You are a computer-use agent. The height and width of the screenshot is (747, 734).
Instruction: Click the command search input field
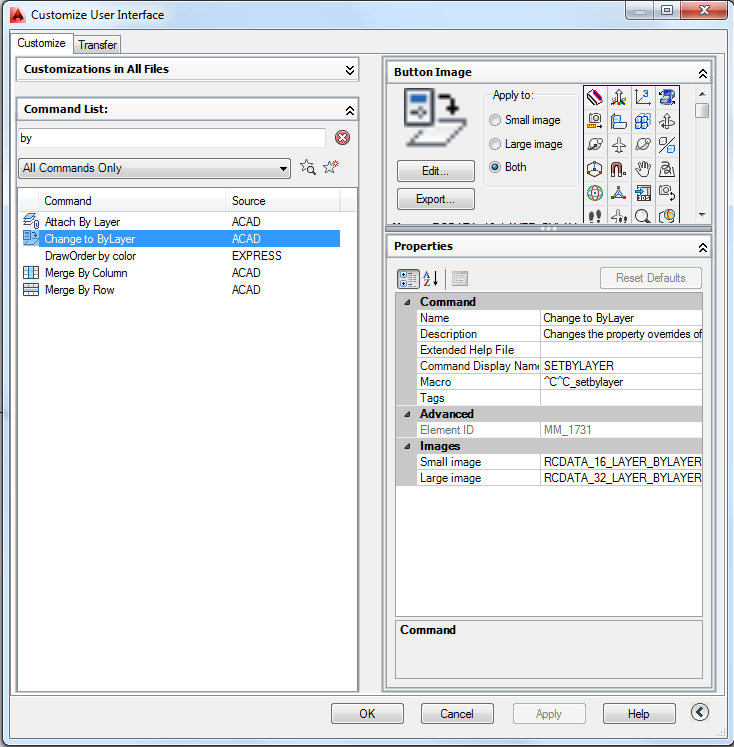[x=172, y=138]
